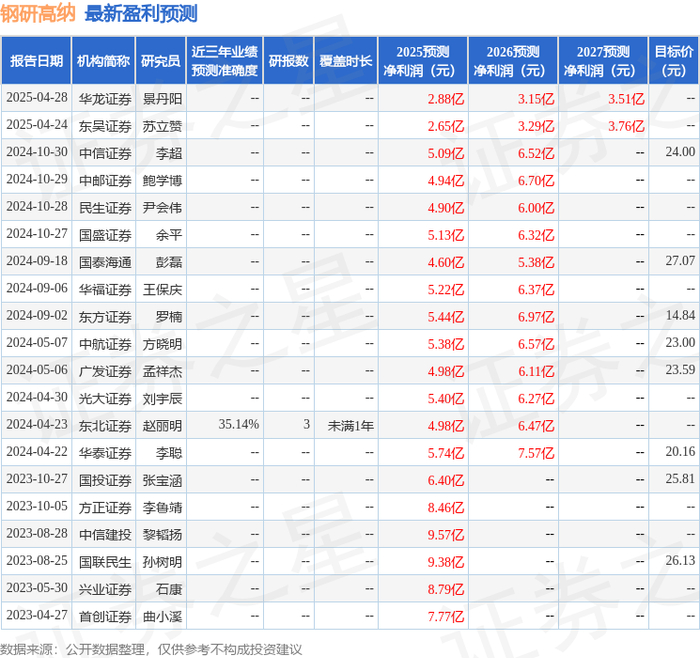
Task: Click analyst name 黎韬扬
Action: coord(162,534)
